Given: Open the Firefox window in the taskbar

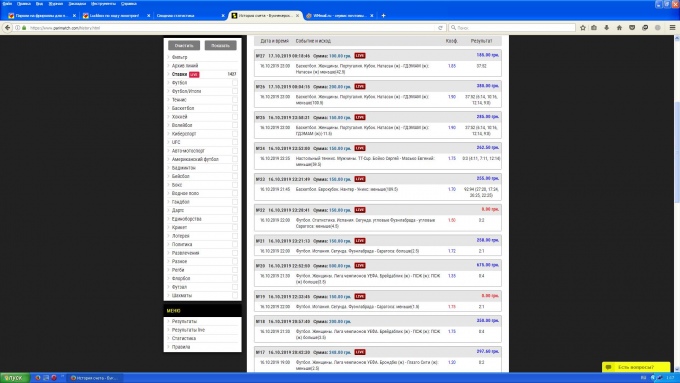Looking at the screenshot, I should (x=94, y=378).
